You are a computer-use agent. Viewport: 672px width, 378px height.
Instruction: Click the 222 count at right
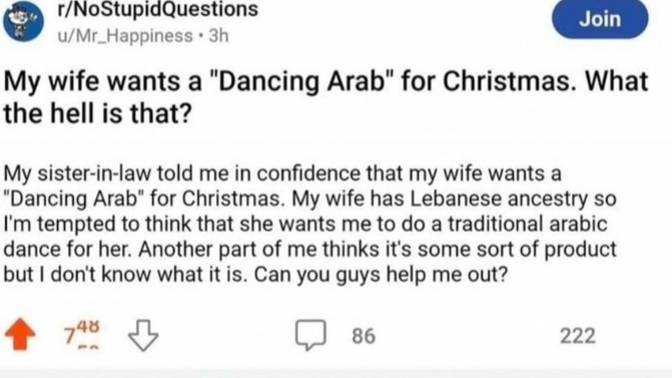click(x=578, y=336)
